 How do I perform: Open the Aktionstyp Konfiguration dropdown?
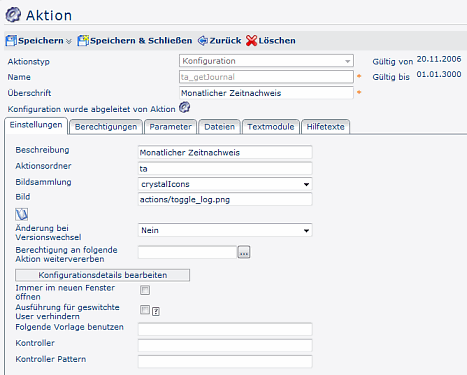point(266,61)
